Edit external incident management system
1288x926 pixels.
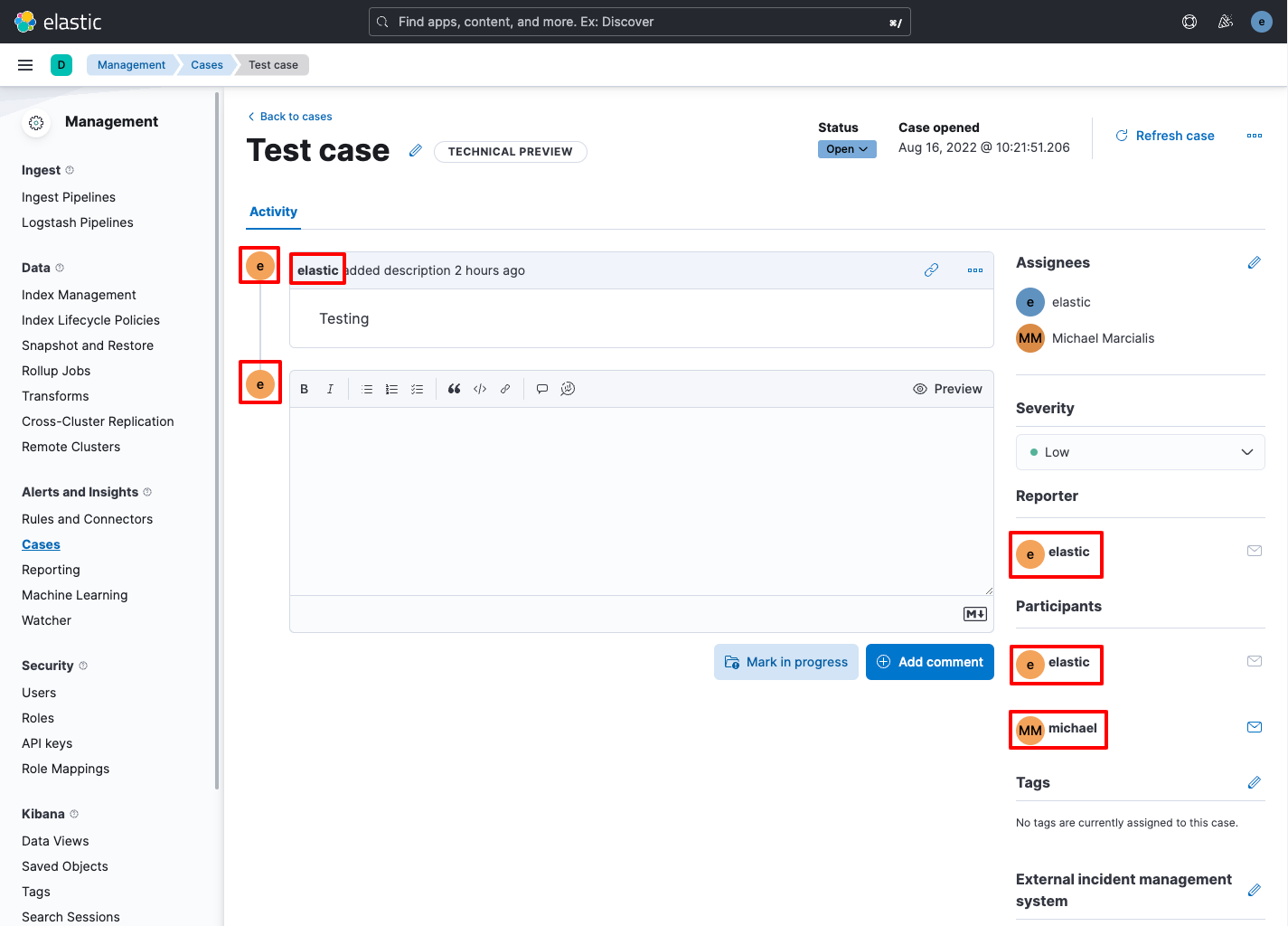(1255, 890)
